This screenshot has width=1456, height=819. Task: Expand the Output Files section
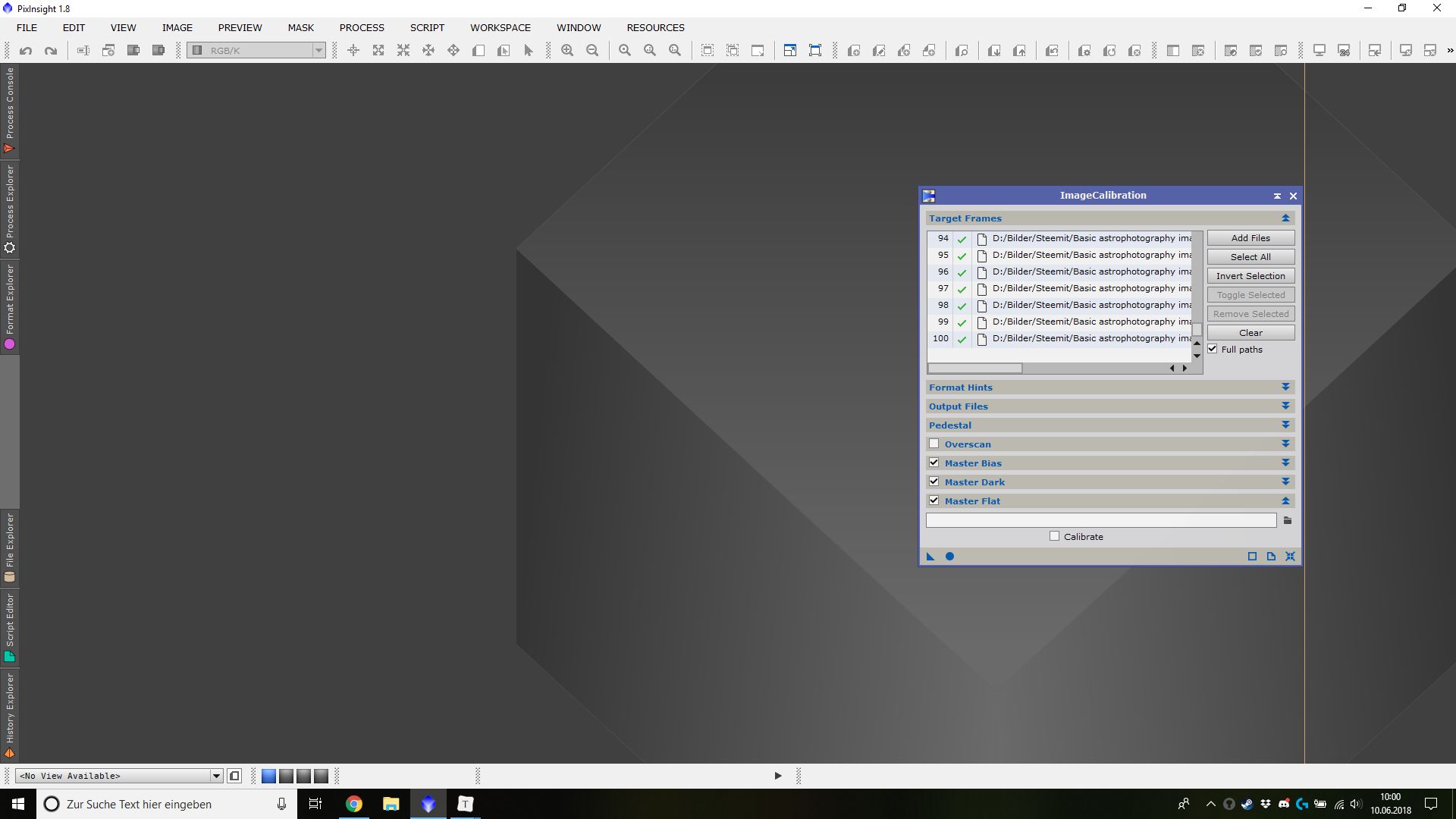click(1285, 406)
